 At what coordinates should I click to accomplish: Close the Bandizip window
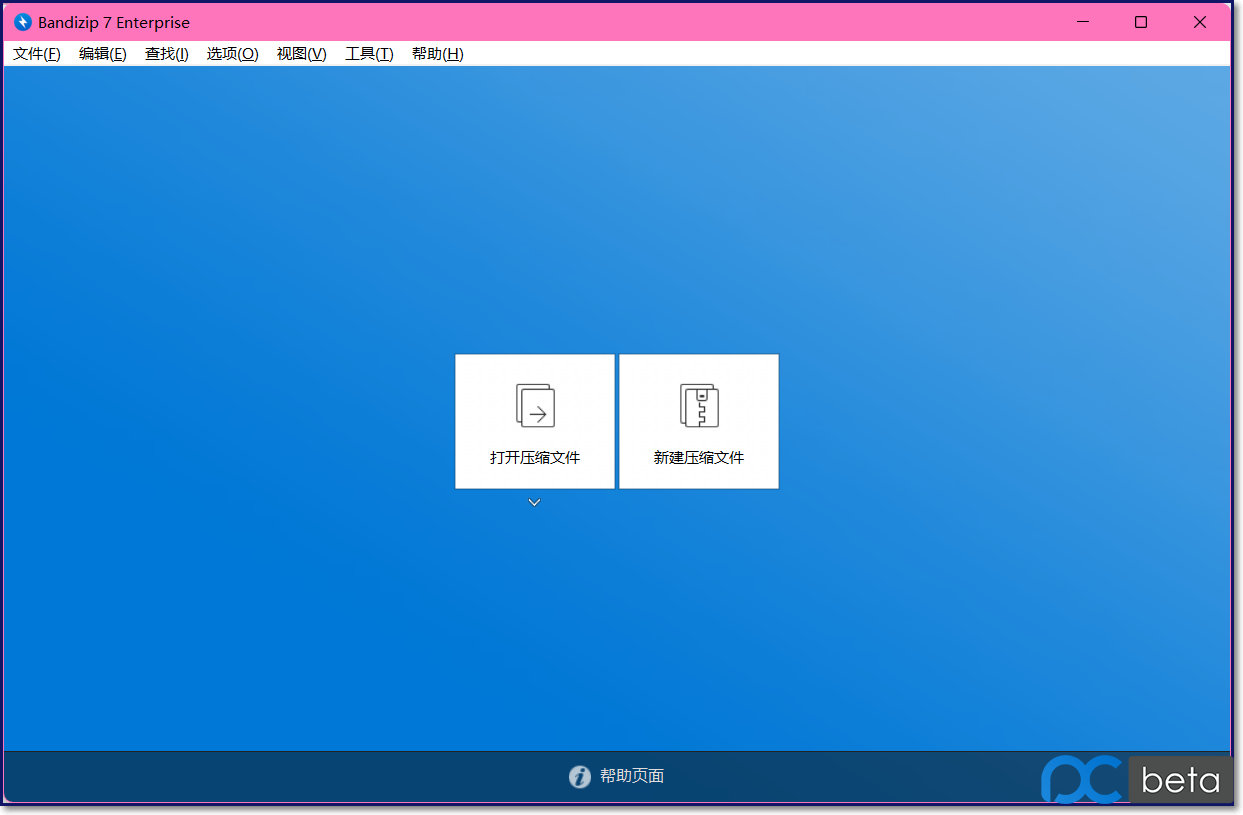pyautogui.click(x=1200, y=22)
